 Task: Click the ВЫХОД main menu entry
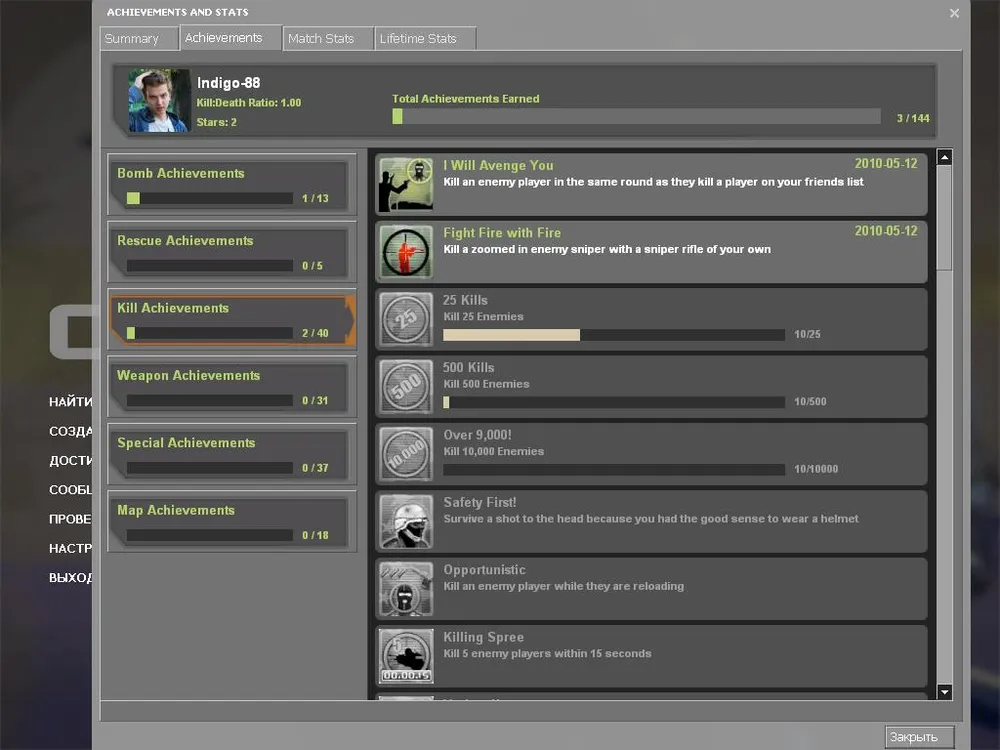coord(71,578)
